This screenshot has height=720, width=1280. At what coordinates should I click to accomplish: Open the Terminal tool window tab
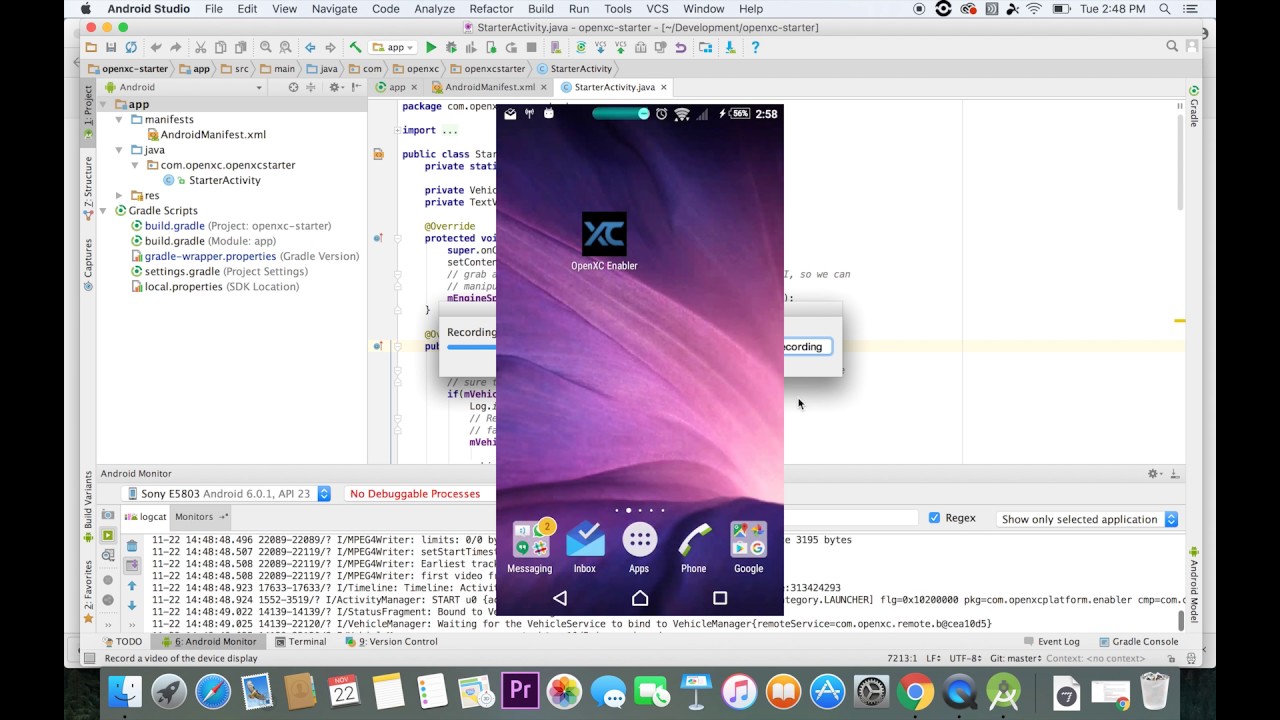(300, 642)
